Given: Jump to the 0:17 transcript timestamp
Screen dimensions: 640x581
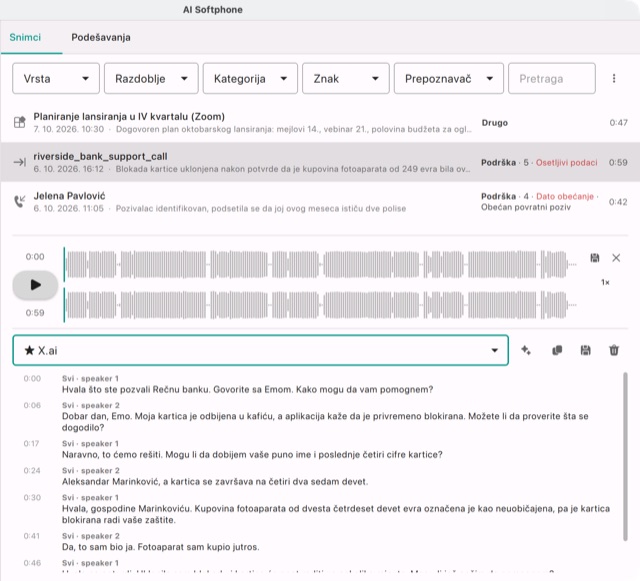Looking at the screenshot, I should click(x=31, y=444).
